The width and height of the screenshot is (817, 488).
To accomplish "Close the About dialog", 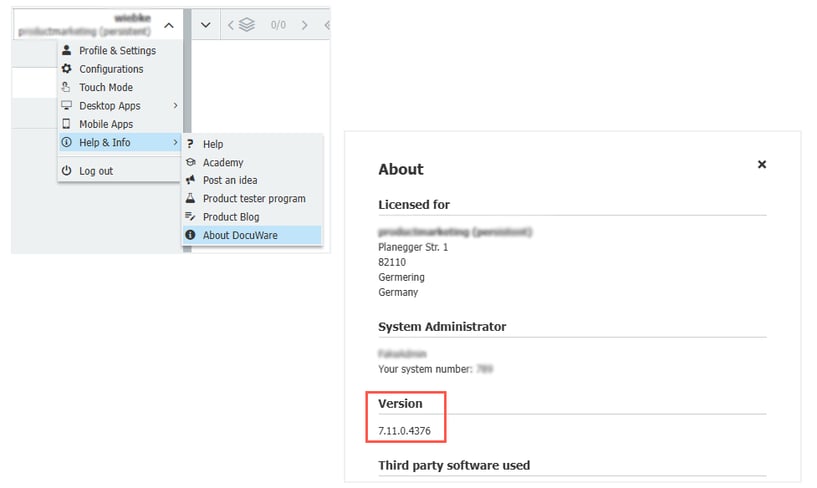I will (x=762, y=165).
